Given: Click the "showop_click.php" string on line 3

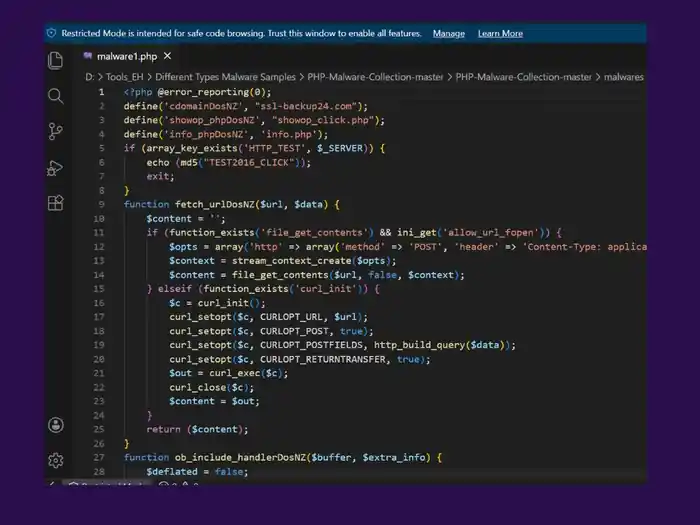Looking at the screenshot, I should tap(323, 120).
